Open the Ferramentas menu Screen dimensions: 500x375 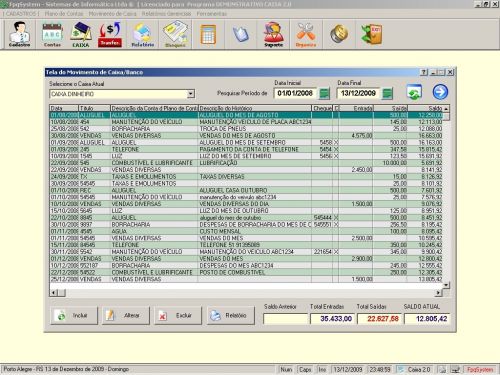pyautogui.click(x=212, y=14)
